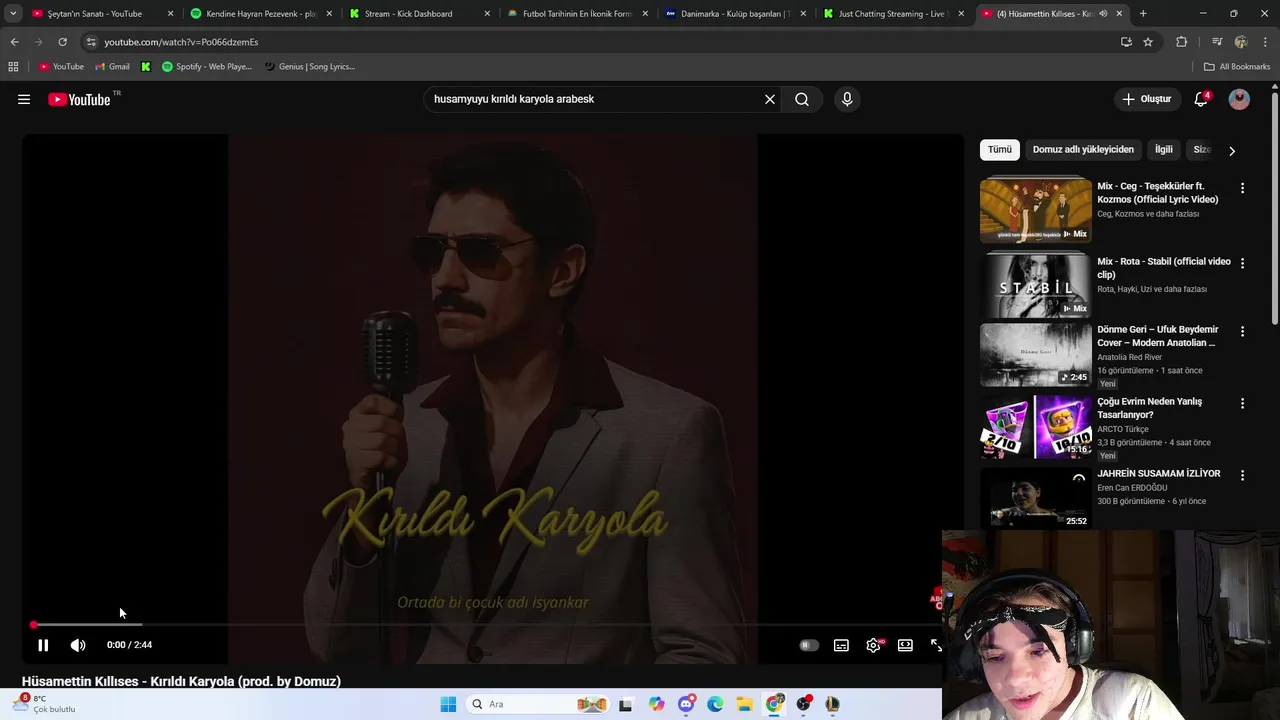The width and height of the screenshot is (1280, 720).
Task: Open video player settings gear
Action: coord(873,645)
